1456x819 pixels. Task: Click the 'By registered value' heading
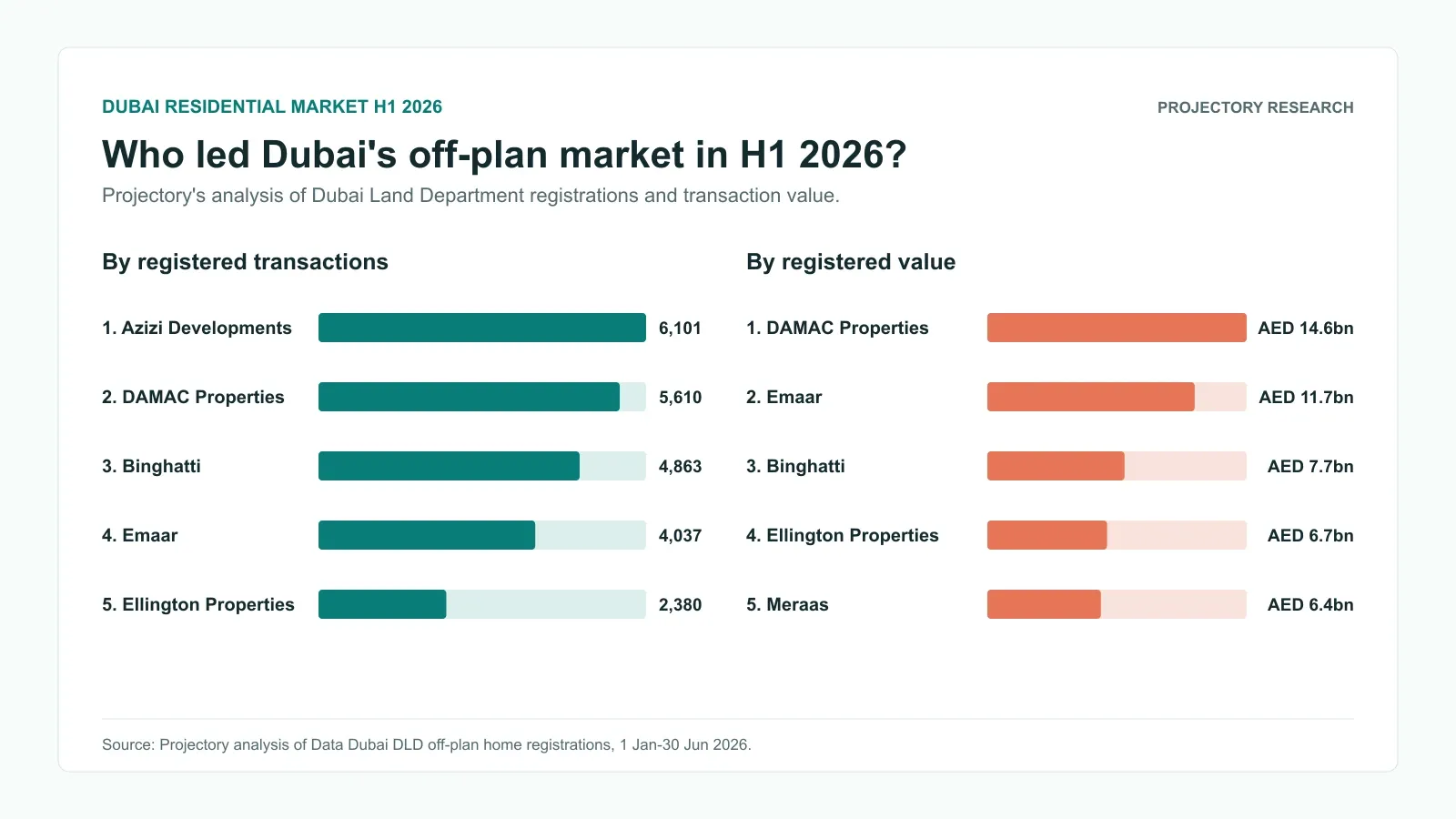point(851,262)
